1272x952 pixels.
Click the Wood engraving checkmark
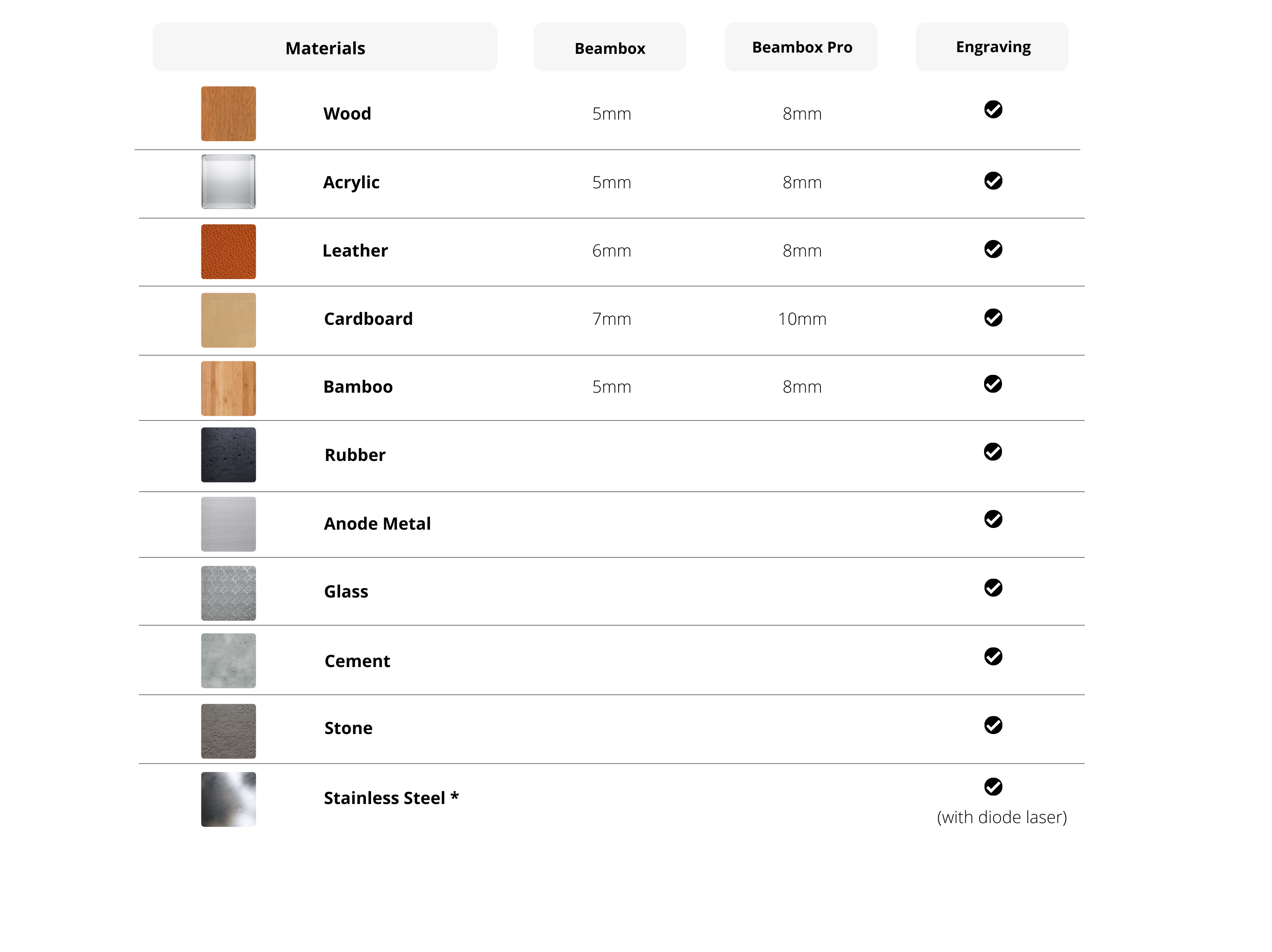coord(993,109)
